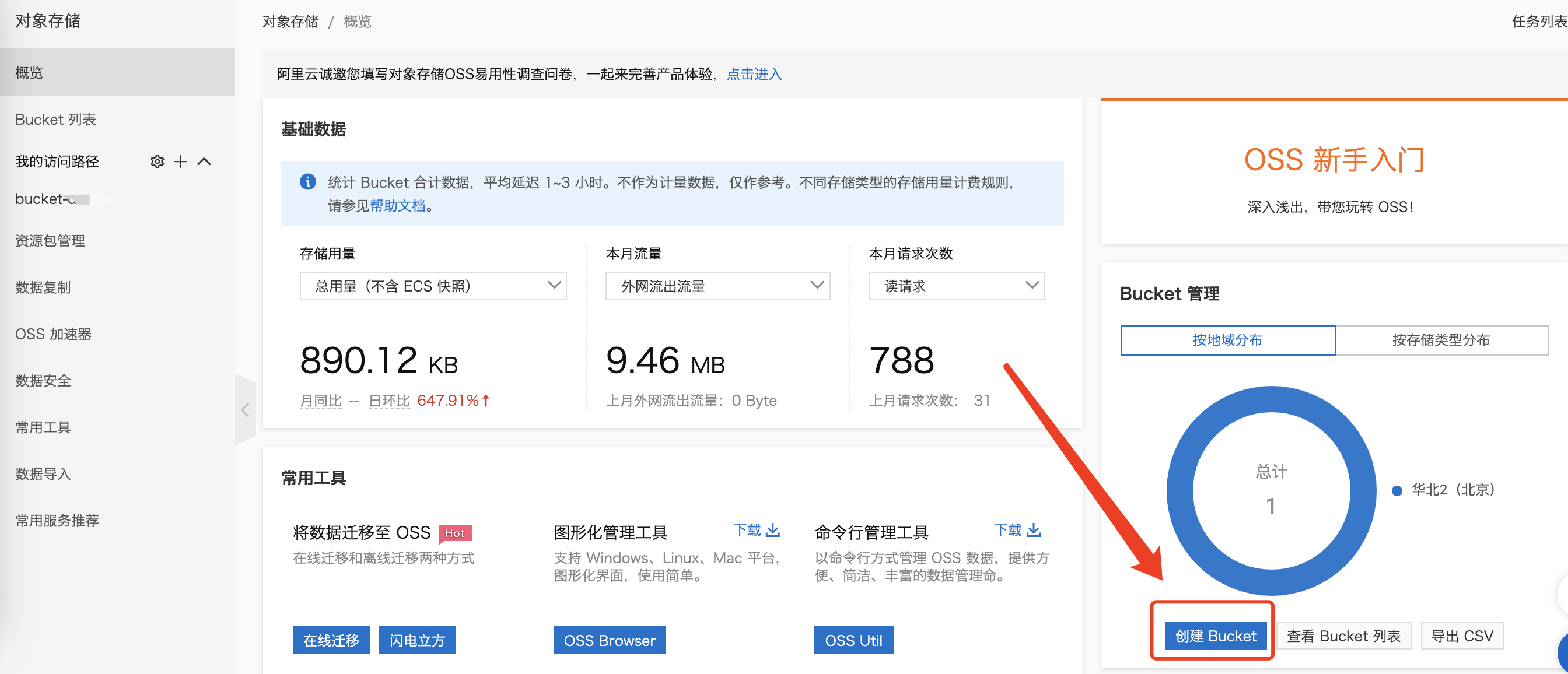1568x674 pixels.
Task: Click the info icon in the Bucket statistics notice
Action: click(x=308, y=182)
